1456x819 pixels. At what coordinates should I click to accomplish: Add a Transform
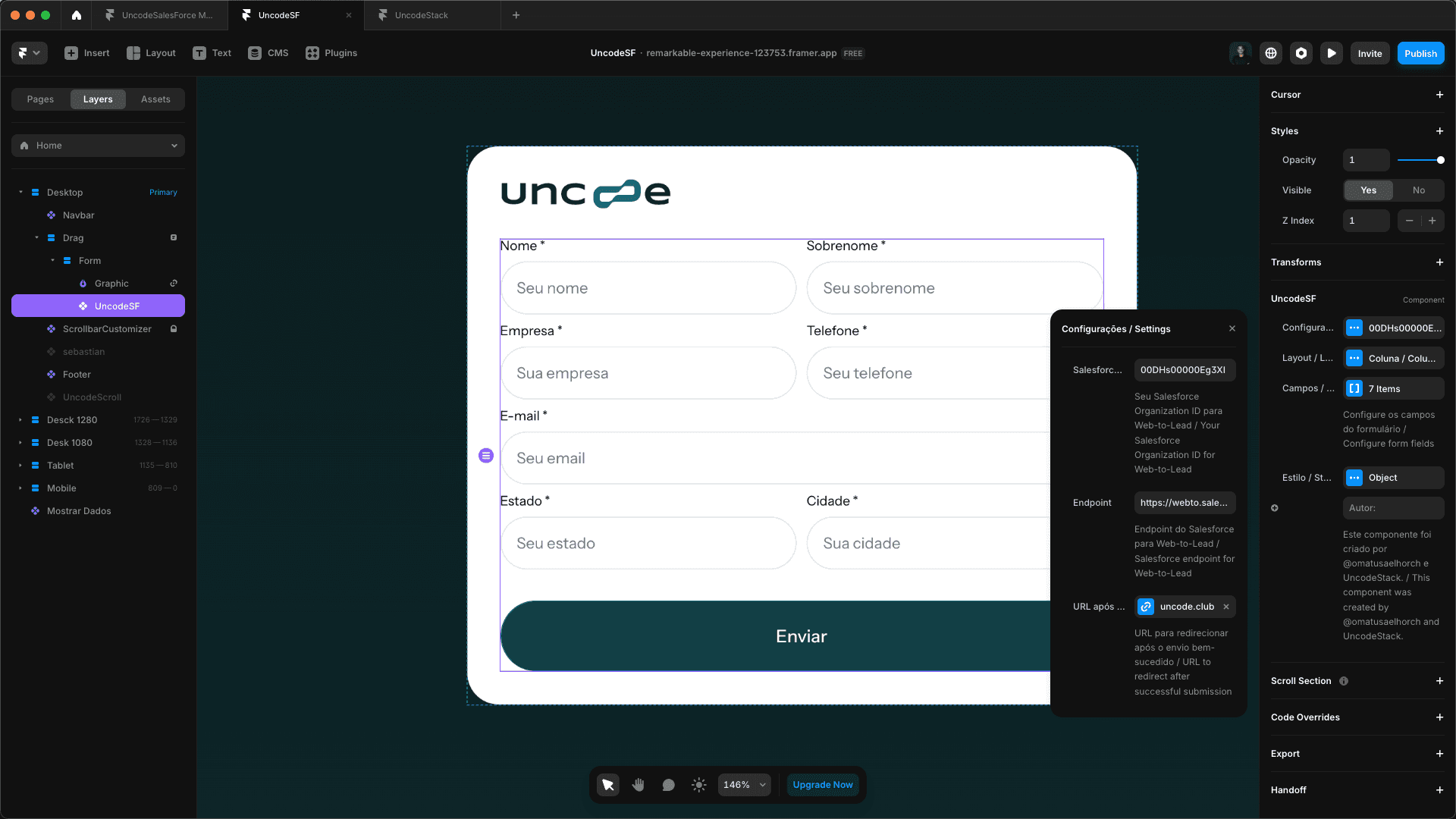coord(1439,262)
